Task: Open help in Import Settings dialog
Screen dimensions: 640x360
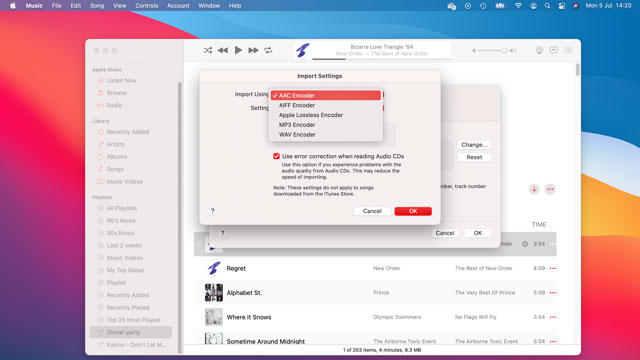Action: 212,211
